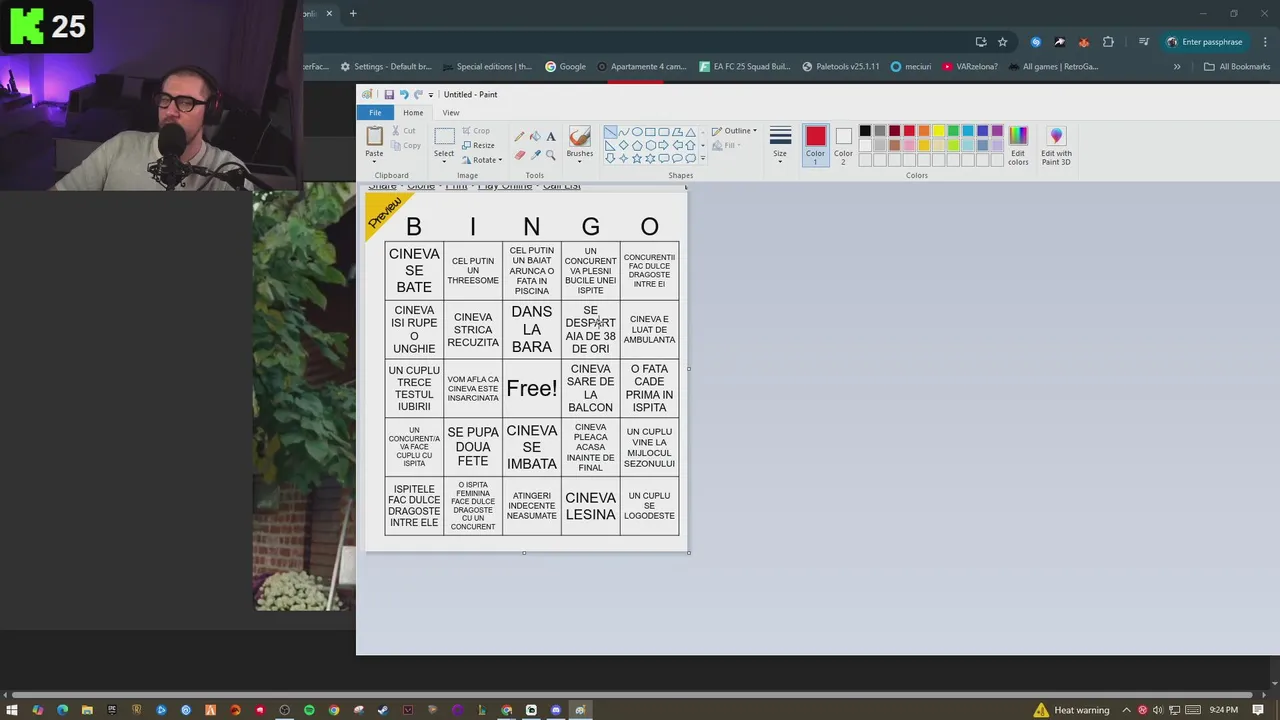Image resolution: width=1280 pixels, height=720 pixels.
Task: Select the Fill with color bucket tool
Action: (535, 136)
